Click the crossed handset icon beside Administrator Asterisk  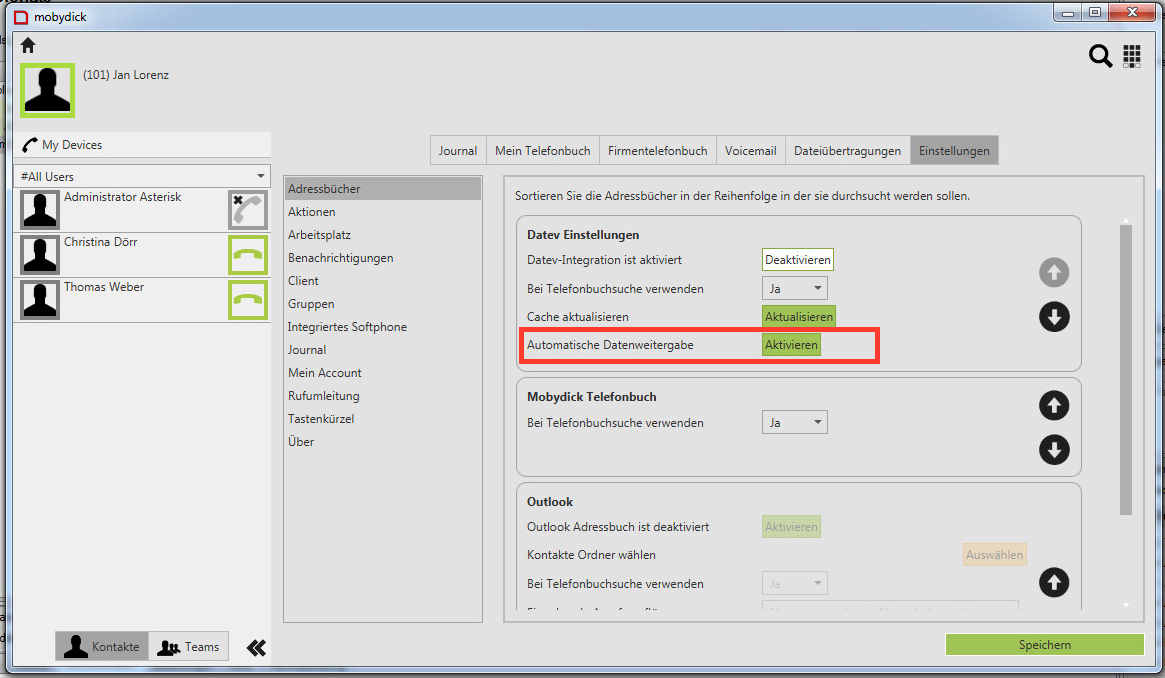[247, 208]
